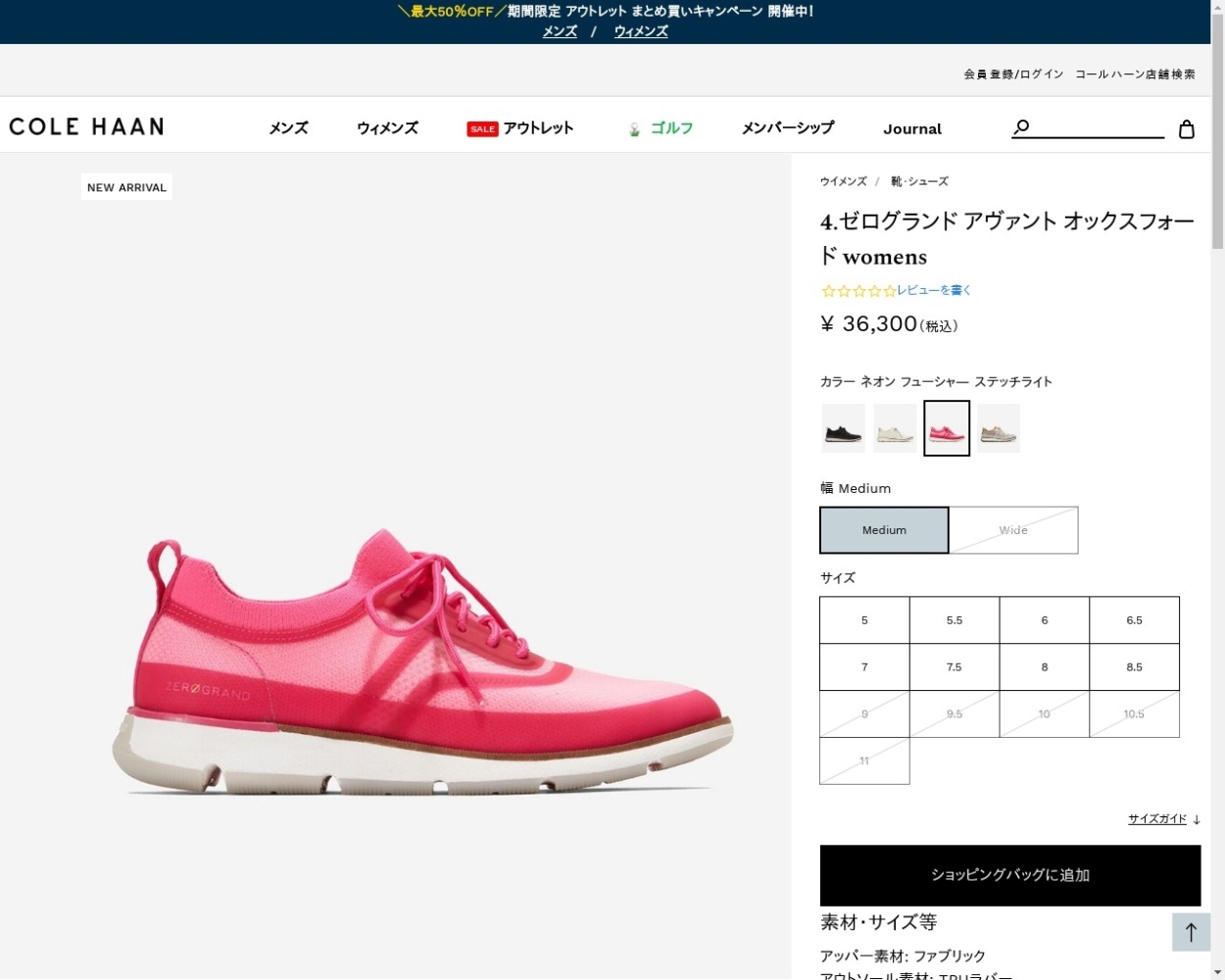The image size is (1225, 980).
Task: Choose size 6
Action: (1045, 620)
